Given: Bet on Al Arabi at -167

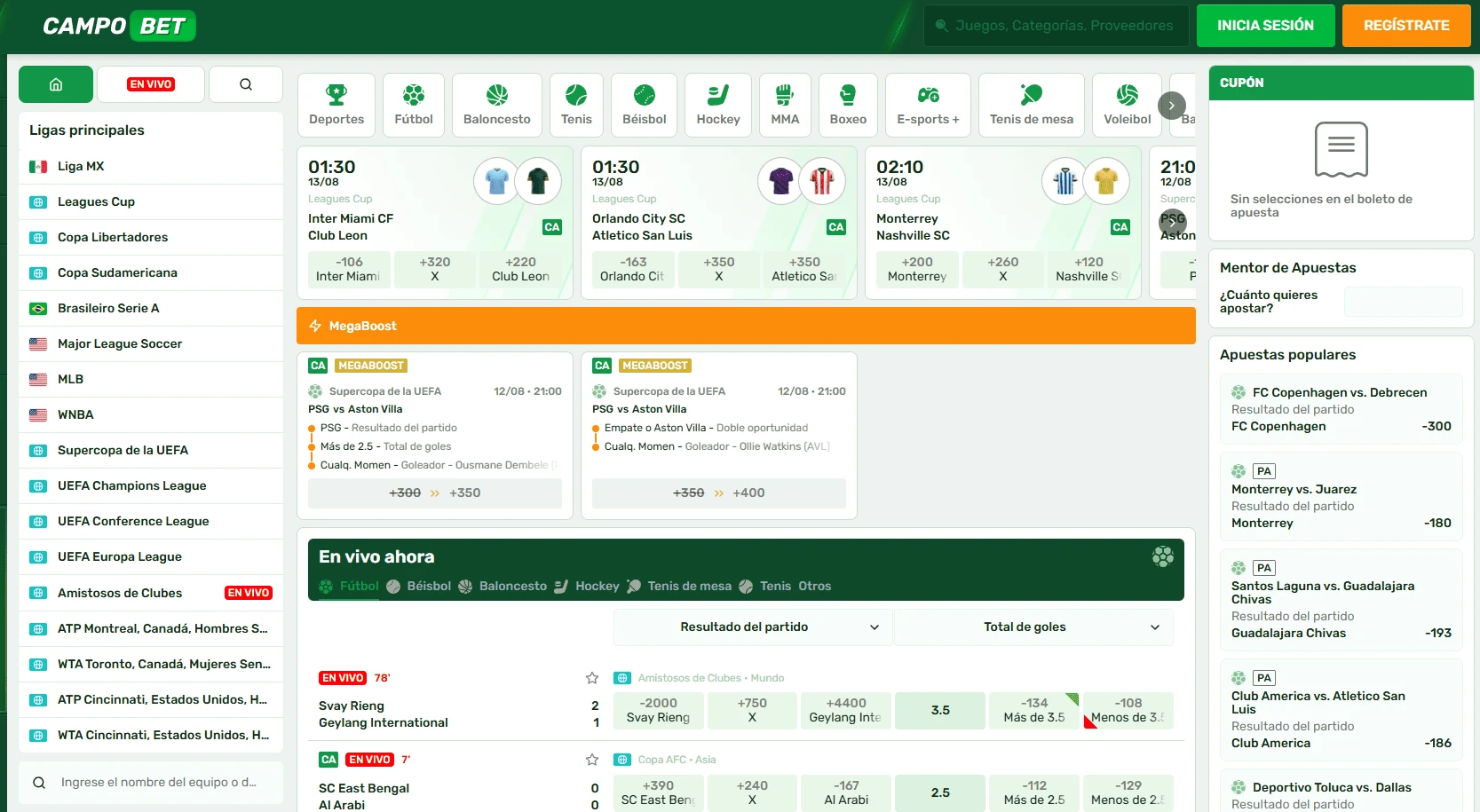Looking at the screenshot, I should tap(846, 793).
